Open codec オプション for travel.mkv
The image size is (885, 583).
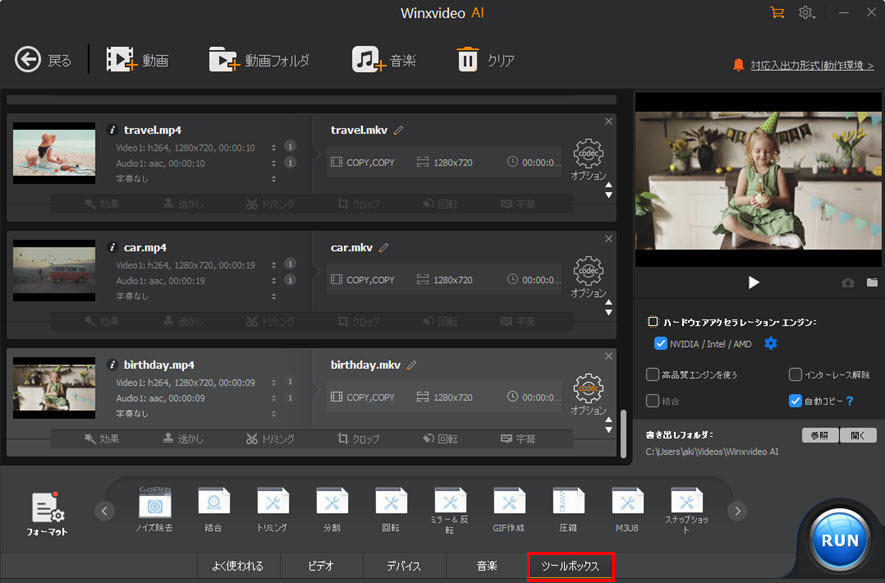pyautogui.click(x=588, y=160)
